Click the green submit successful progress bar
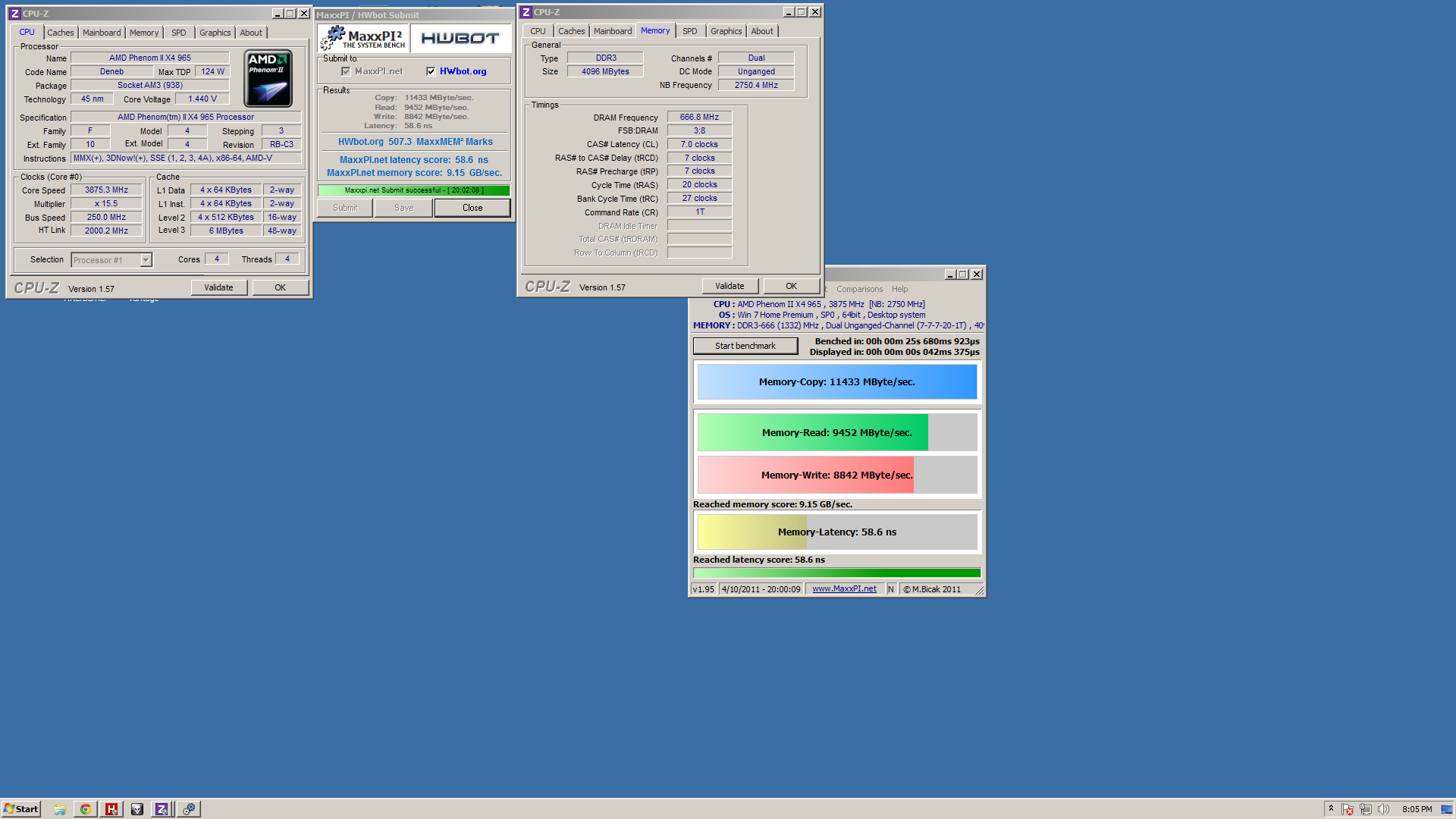Image resolution: width=1456 pixels, height=819 pixels. [x=414, y=190]
